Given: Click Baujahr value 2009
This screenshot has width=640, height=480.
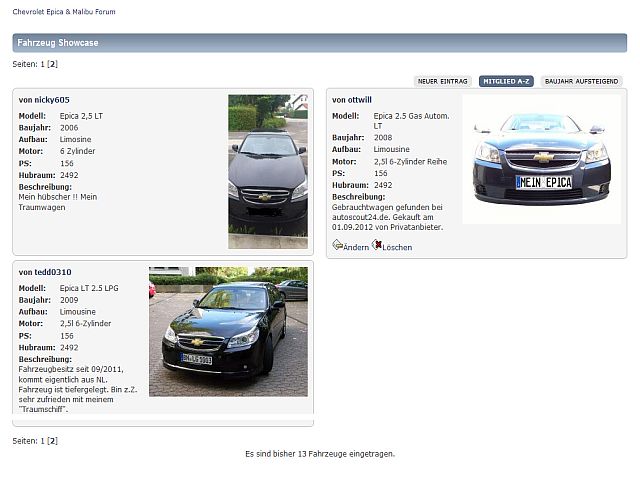Looking at the screenshot, I should tap(69, 300).
